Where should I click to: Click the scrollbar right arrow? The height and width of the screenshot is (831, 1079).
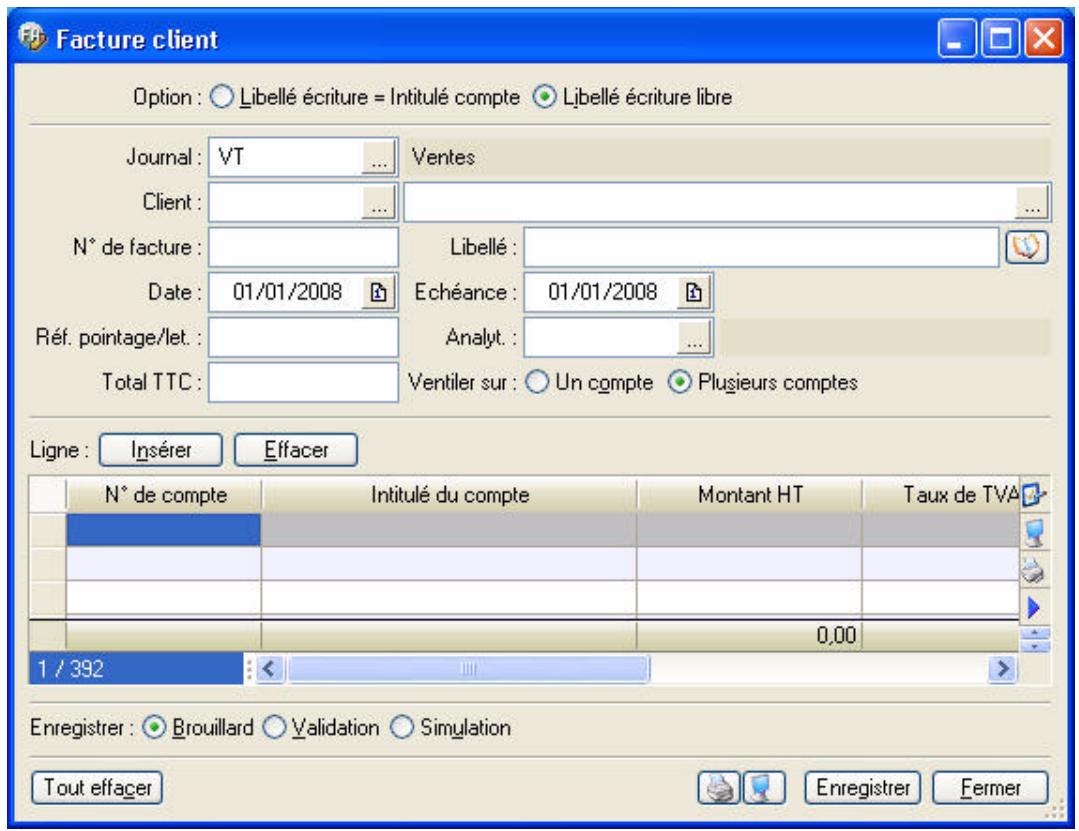[x=1003, y=669]
